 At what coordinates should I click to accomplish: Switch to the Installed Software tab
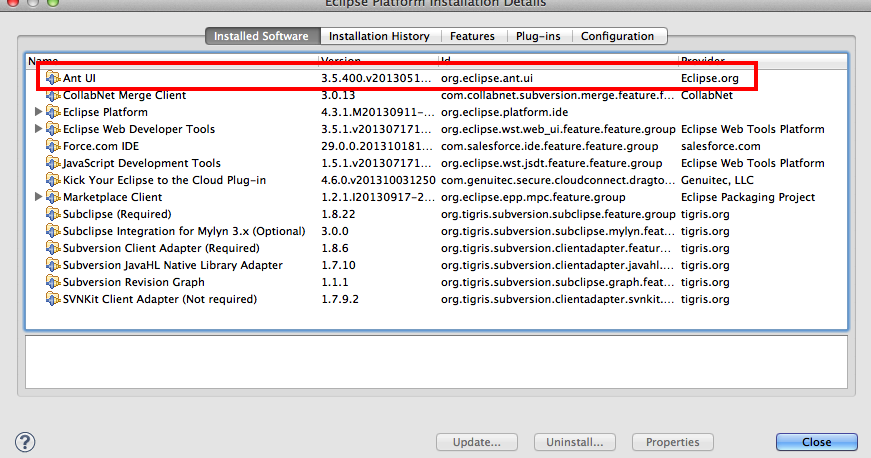[263, 36]
